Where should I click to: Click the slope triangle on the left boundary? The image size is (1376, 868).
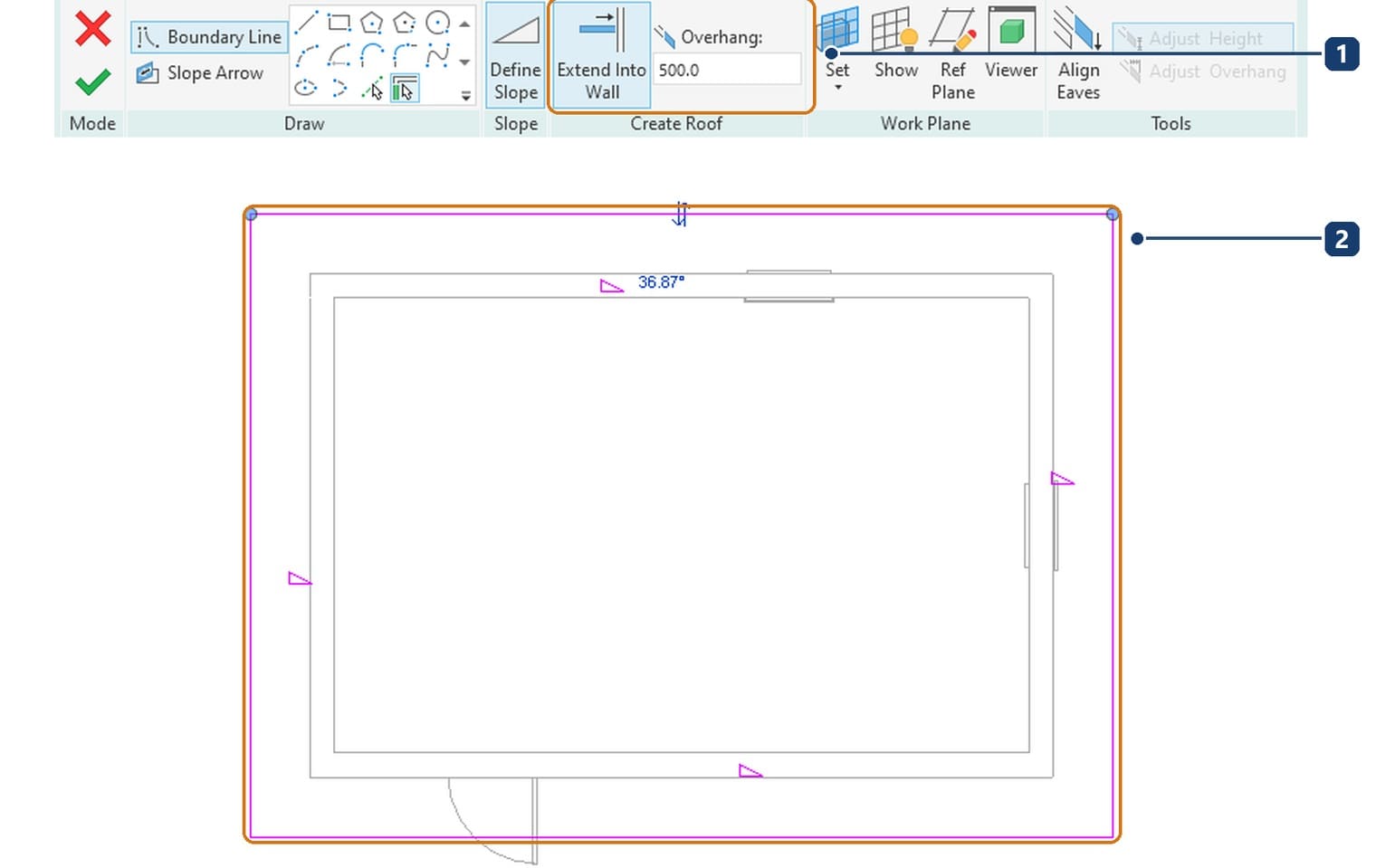300,578
